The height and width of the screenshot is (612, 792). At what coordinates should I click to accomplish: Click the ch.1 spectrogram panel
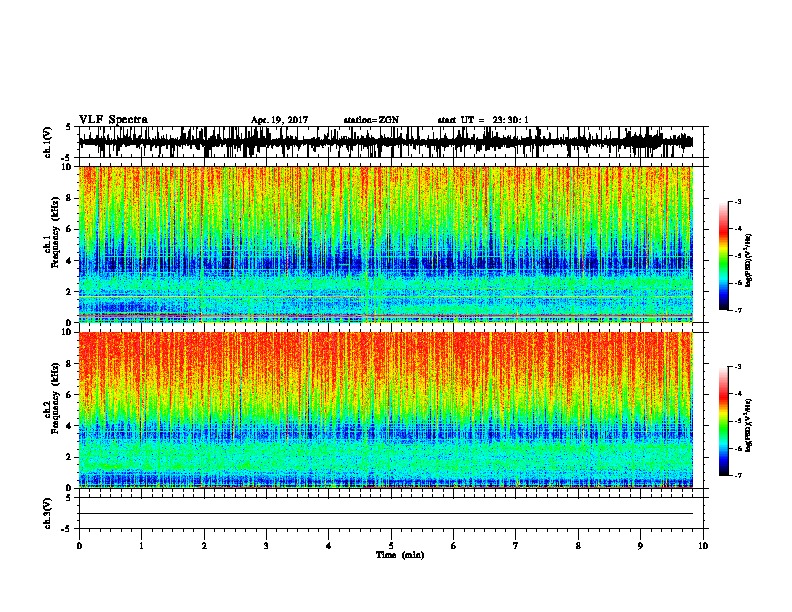(x=386, y=244)
